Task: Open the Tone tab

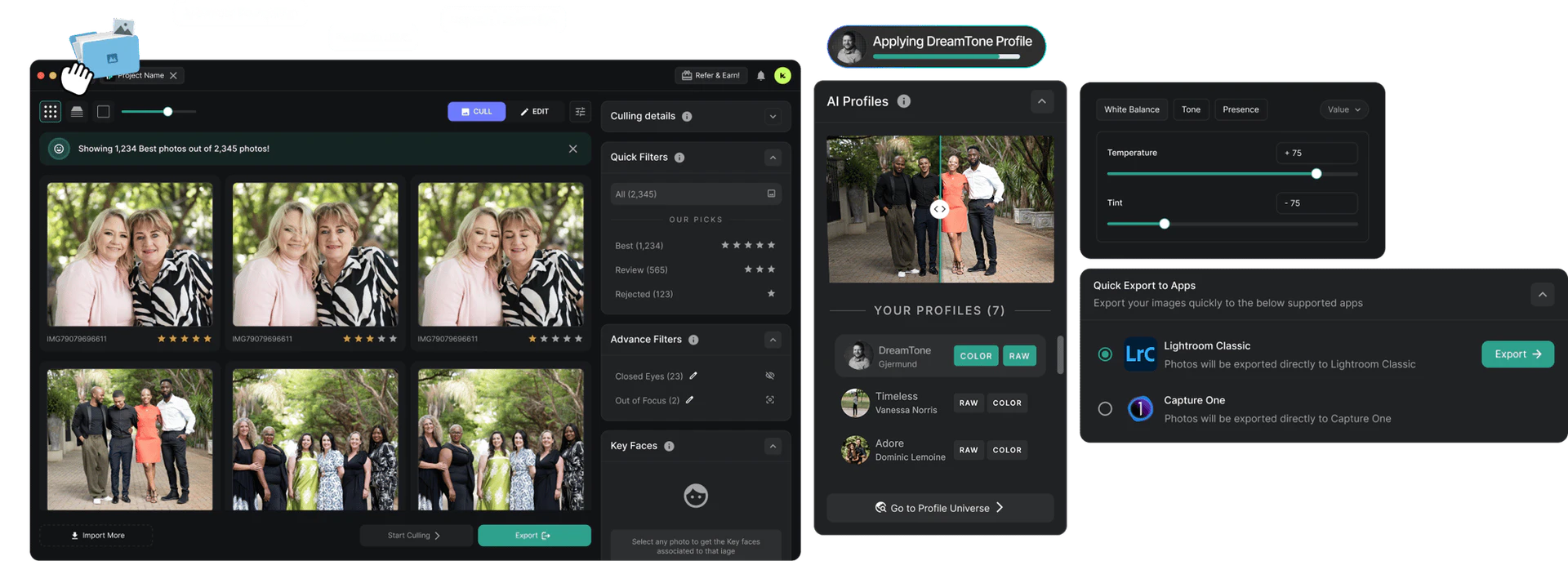Action: [x=1191, y=109]
